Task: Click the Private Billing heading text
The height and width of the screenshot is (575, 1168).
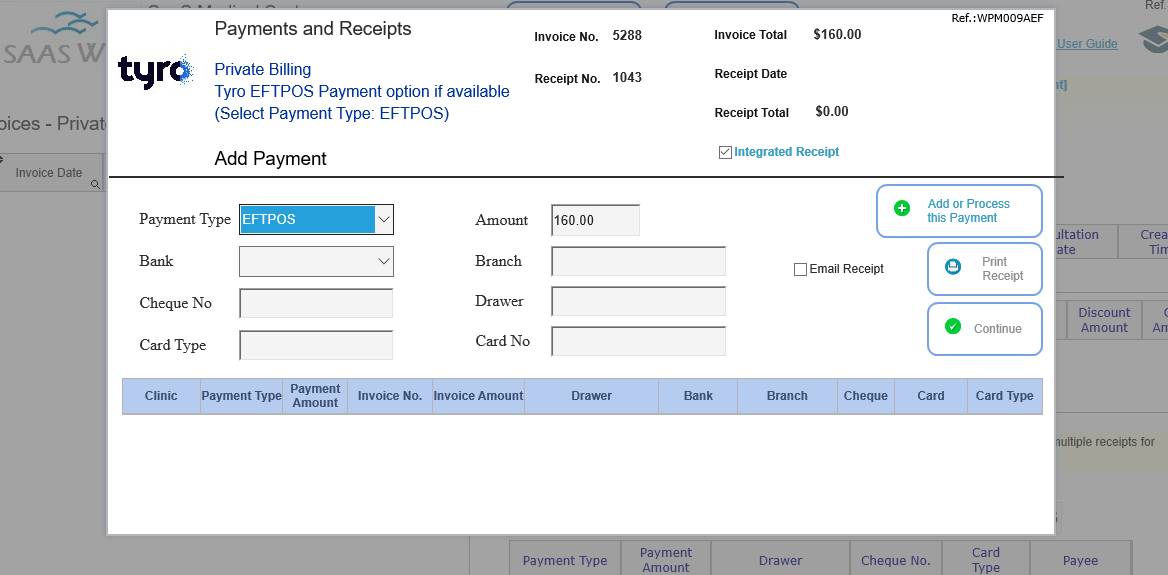Action: tap(263, 70)
